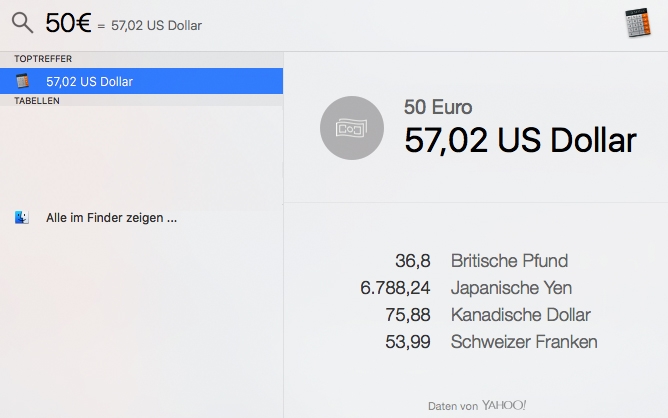Click the Daten von attribution text
The width and height of the screenshot is (668, 418).
(453, 406)
